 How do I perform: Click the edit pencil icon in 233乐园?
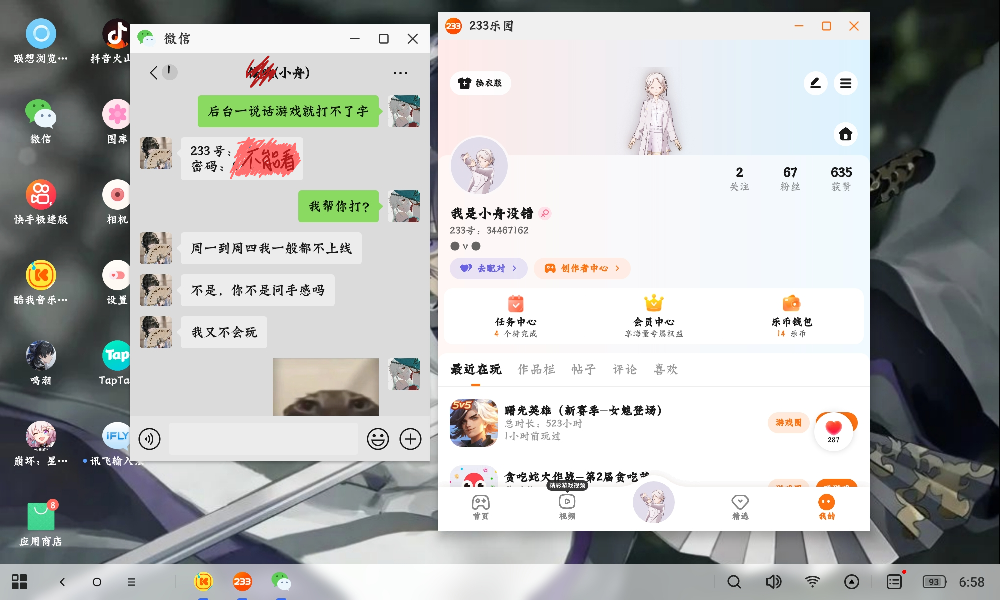(x=815, y=83)
